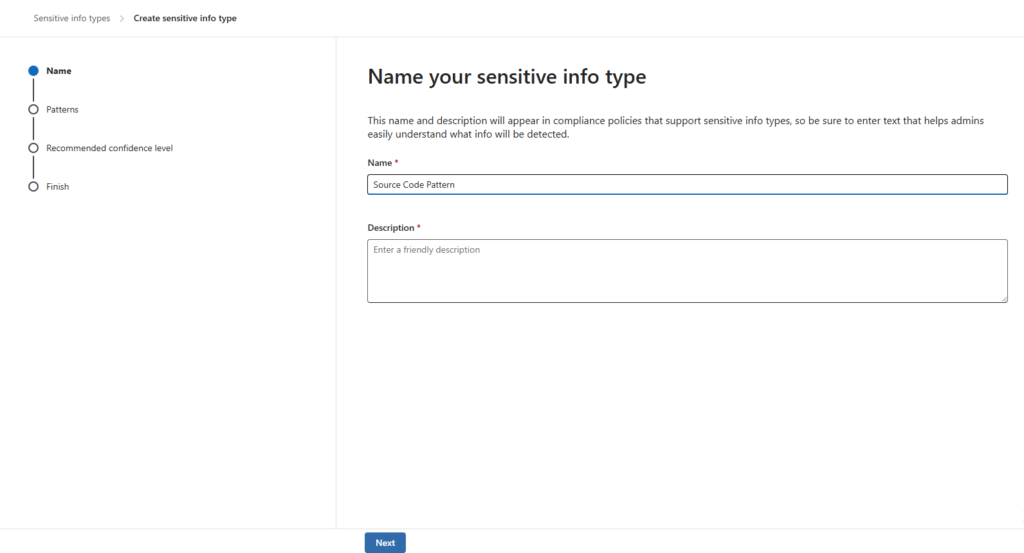Click the 'Name your sensitive info type' heading
This screenshot has width=1024, height=553.
click(x=507, y=77)
